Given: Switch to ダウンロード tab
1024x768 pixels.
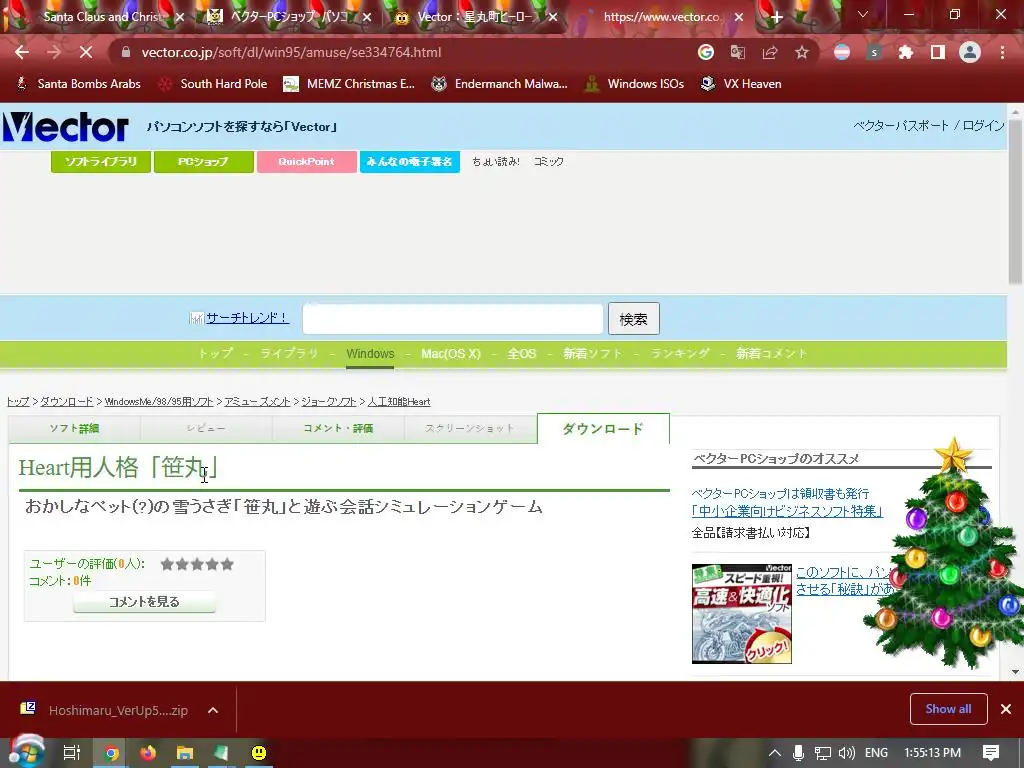Looking at the screenshot, I should pos(603,428).
